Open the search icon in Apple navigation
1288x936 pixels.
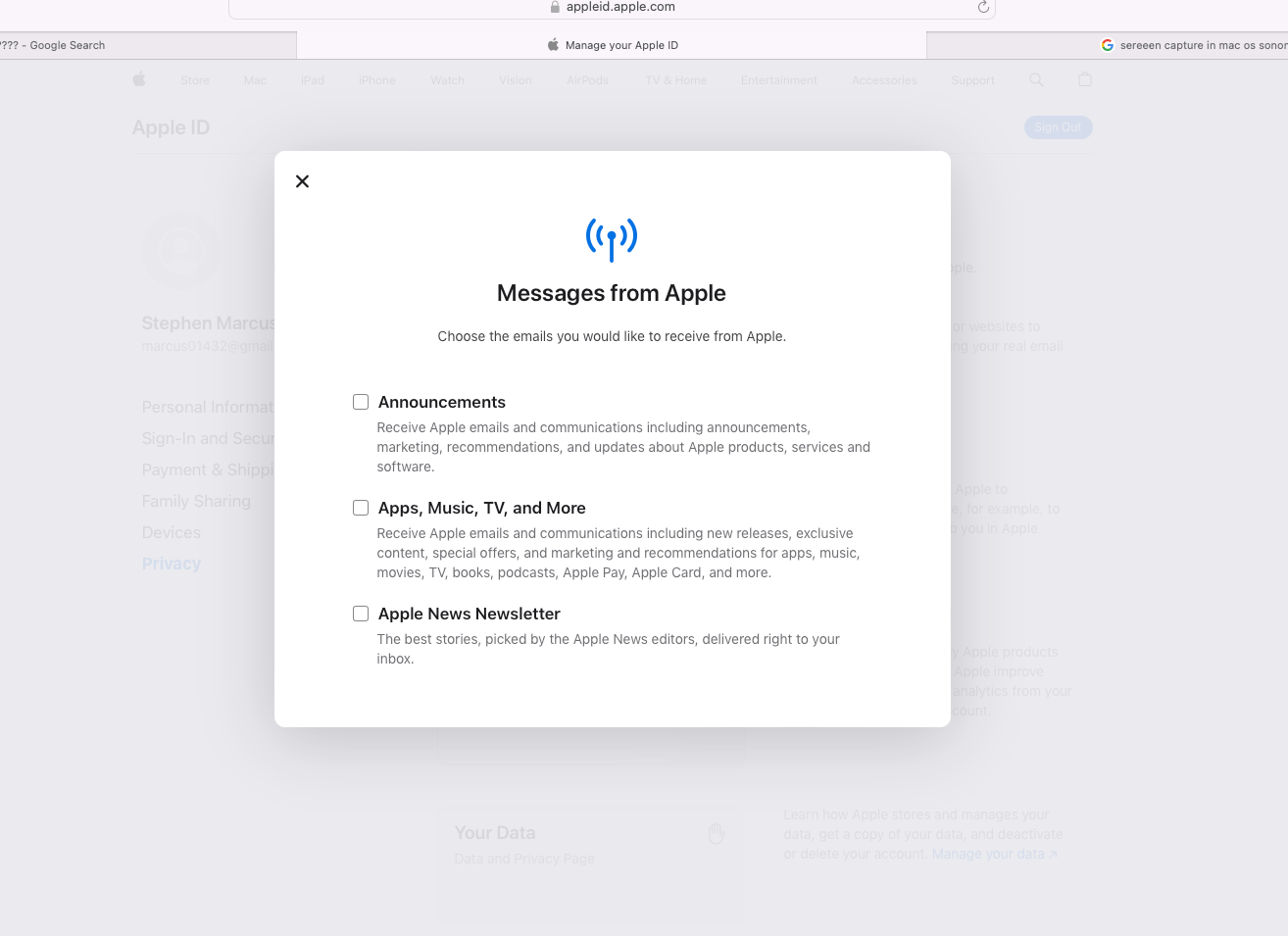pos(1036,79)
